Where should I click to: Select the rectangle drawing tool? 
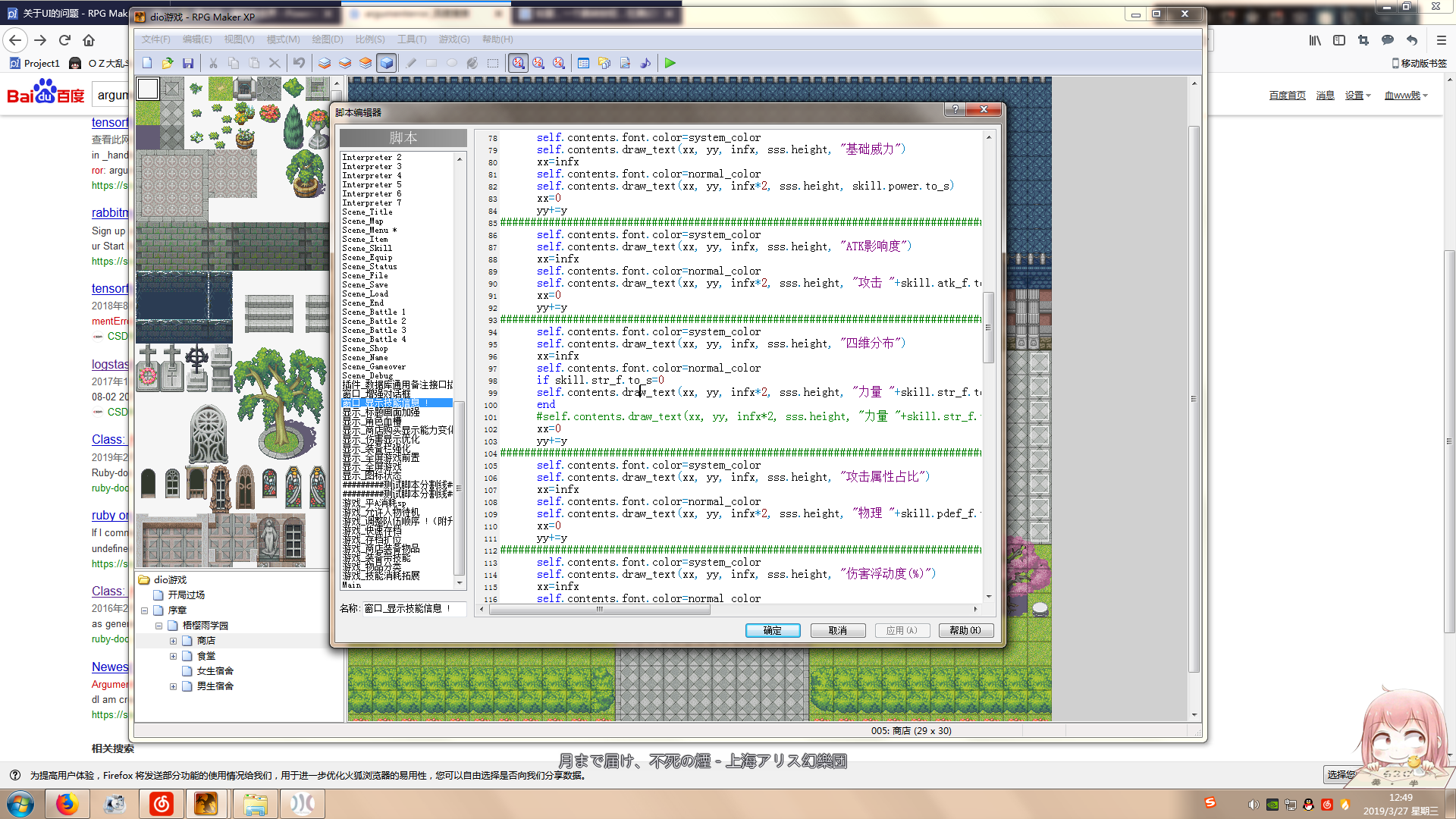(431, 63)
